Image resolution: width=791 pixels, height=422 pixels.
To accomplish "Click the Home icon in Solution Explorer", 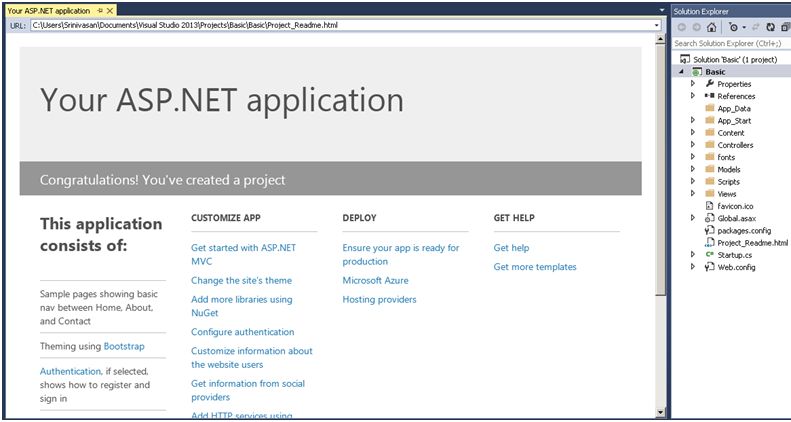I will click(x=711, y=27).
